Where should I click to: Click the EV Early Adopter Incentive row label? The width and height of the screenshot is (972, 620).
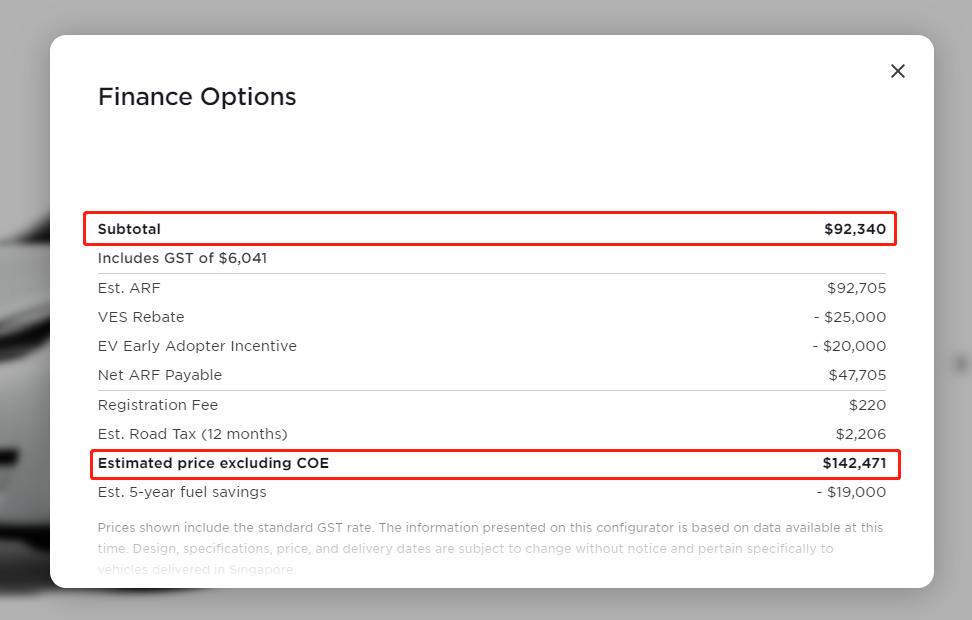(197, 346)
